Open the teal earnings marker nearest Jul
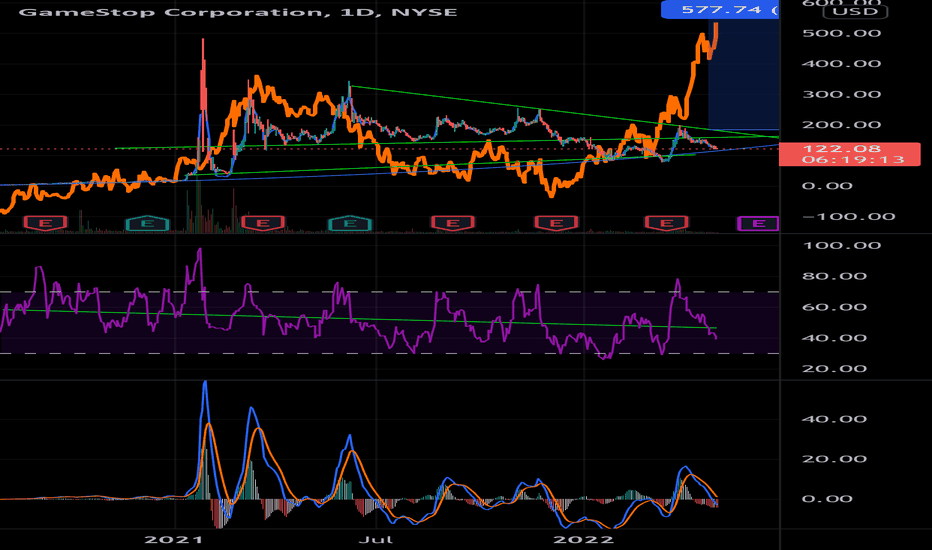932x550 pixels. tap(350, 224)
